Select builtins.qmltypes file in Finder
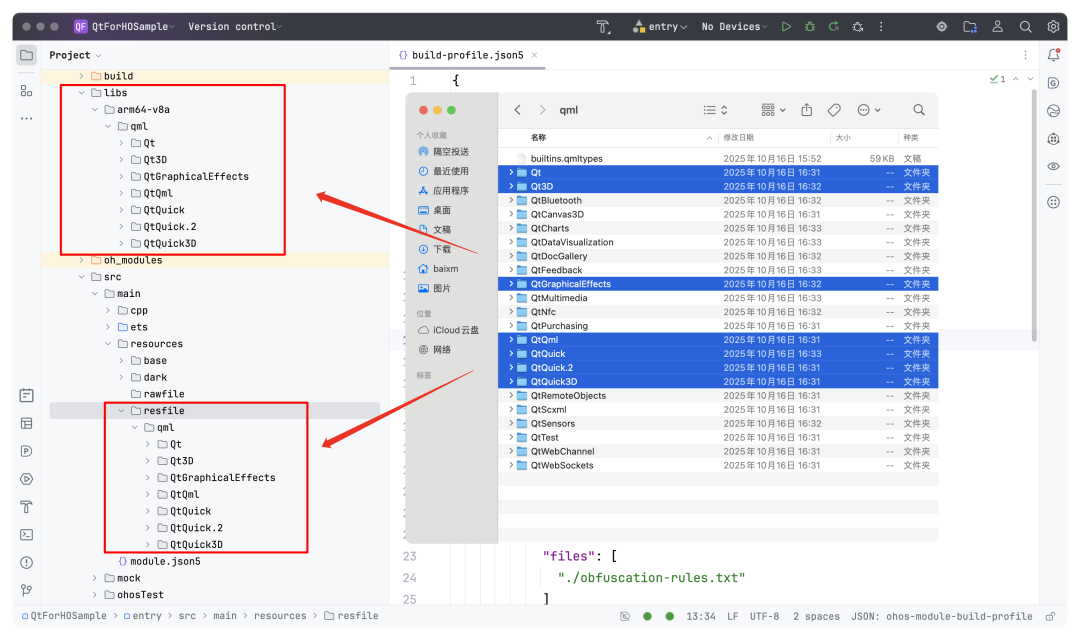Viewport: 1080px width, 640px height. point(718,158)
